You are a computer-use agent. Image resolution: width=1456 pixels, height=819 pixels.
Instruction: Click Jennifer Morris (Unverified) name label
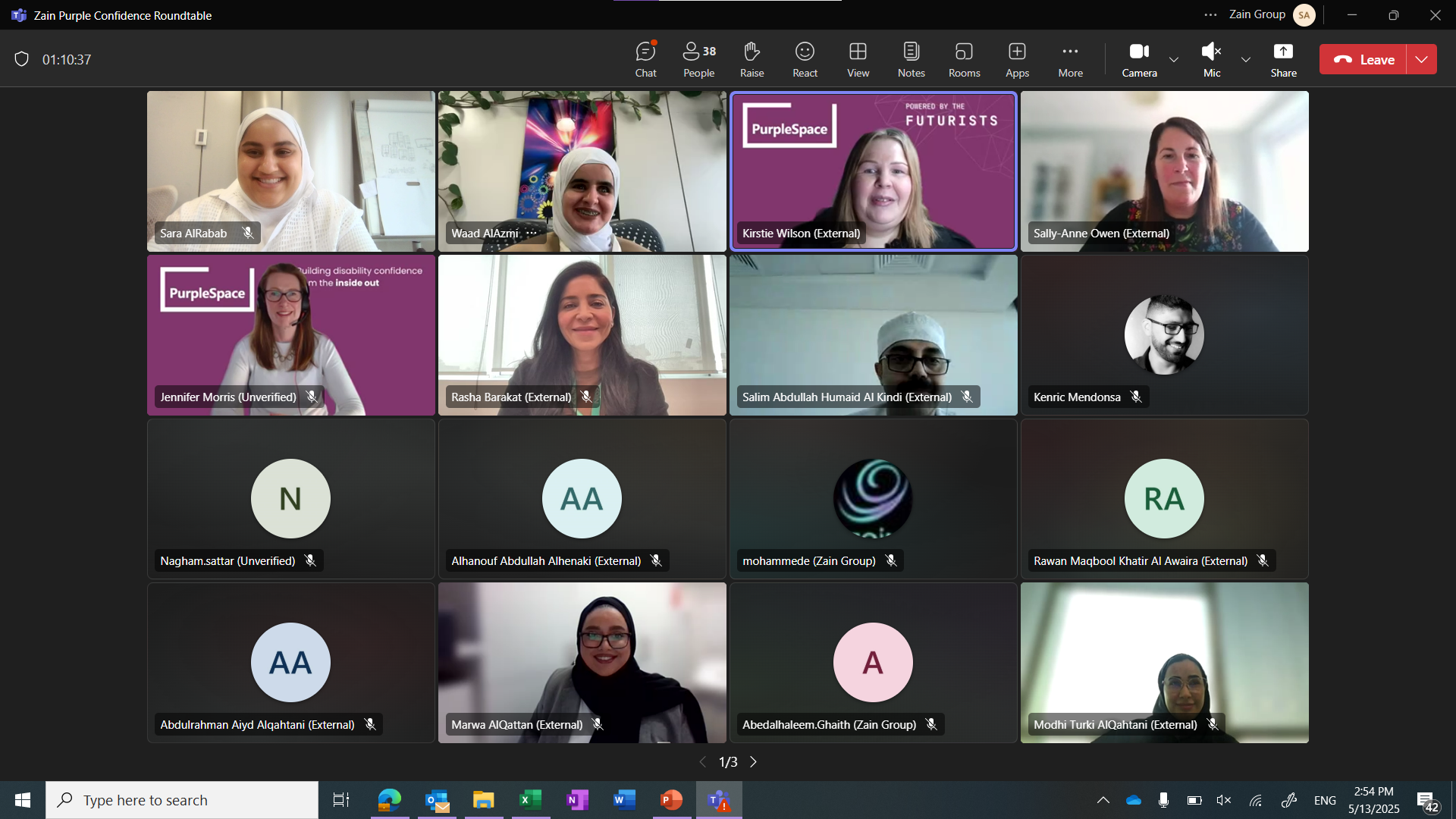click(228, 397)
